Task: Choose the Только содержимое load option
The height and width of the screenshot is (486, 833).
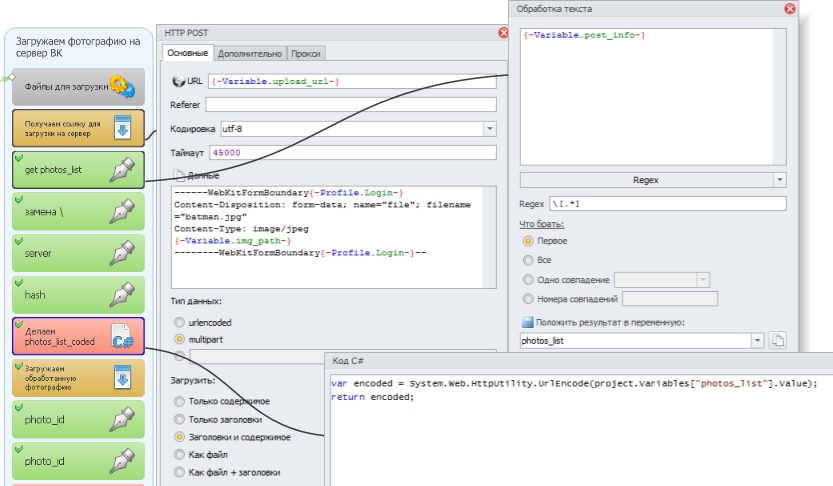Action: click(x=180, y=401)
